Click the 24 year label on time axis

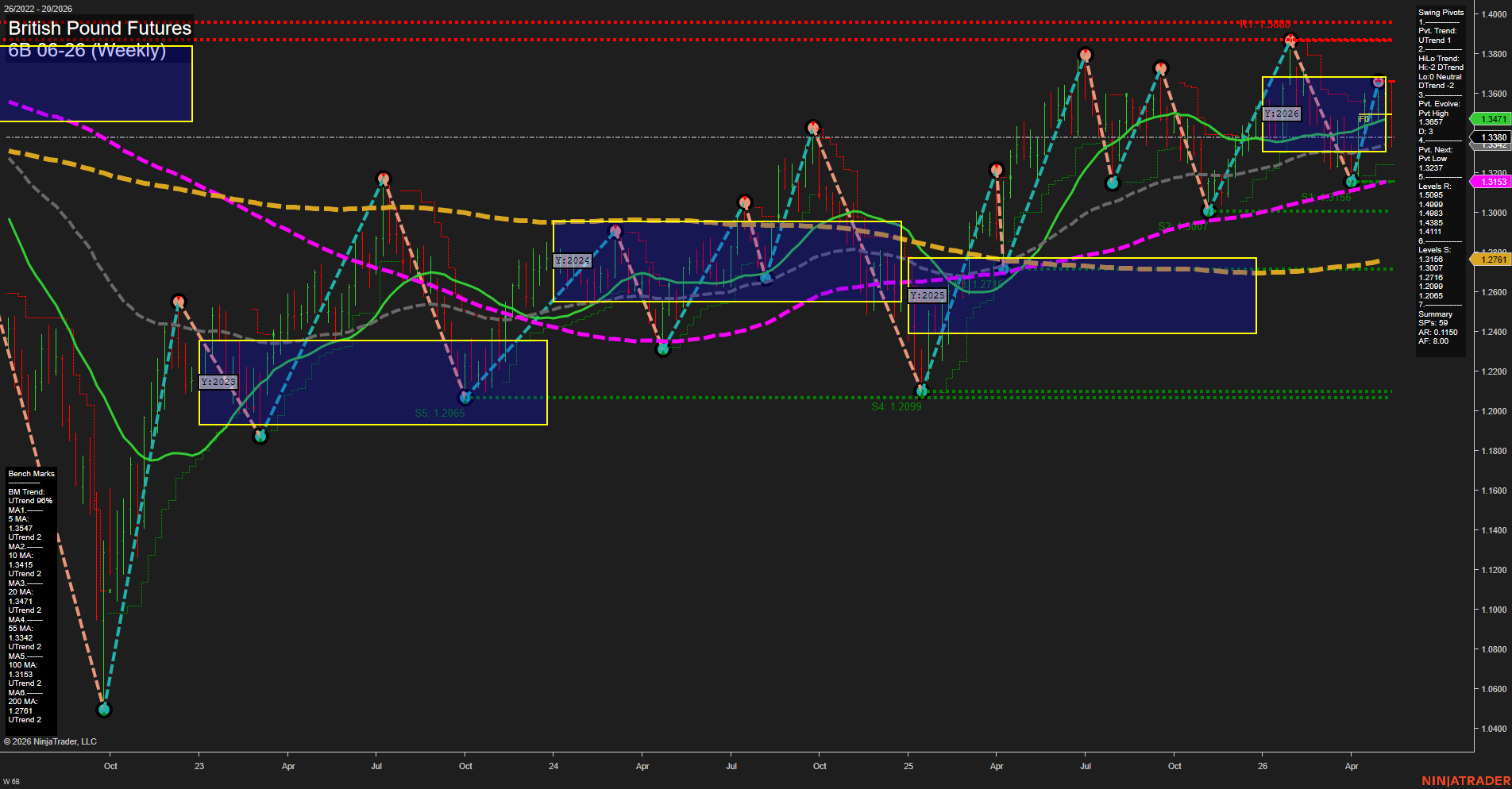tap(553, 766)
